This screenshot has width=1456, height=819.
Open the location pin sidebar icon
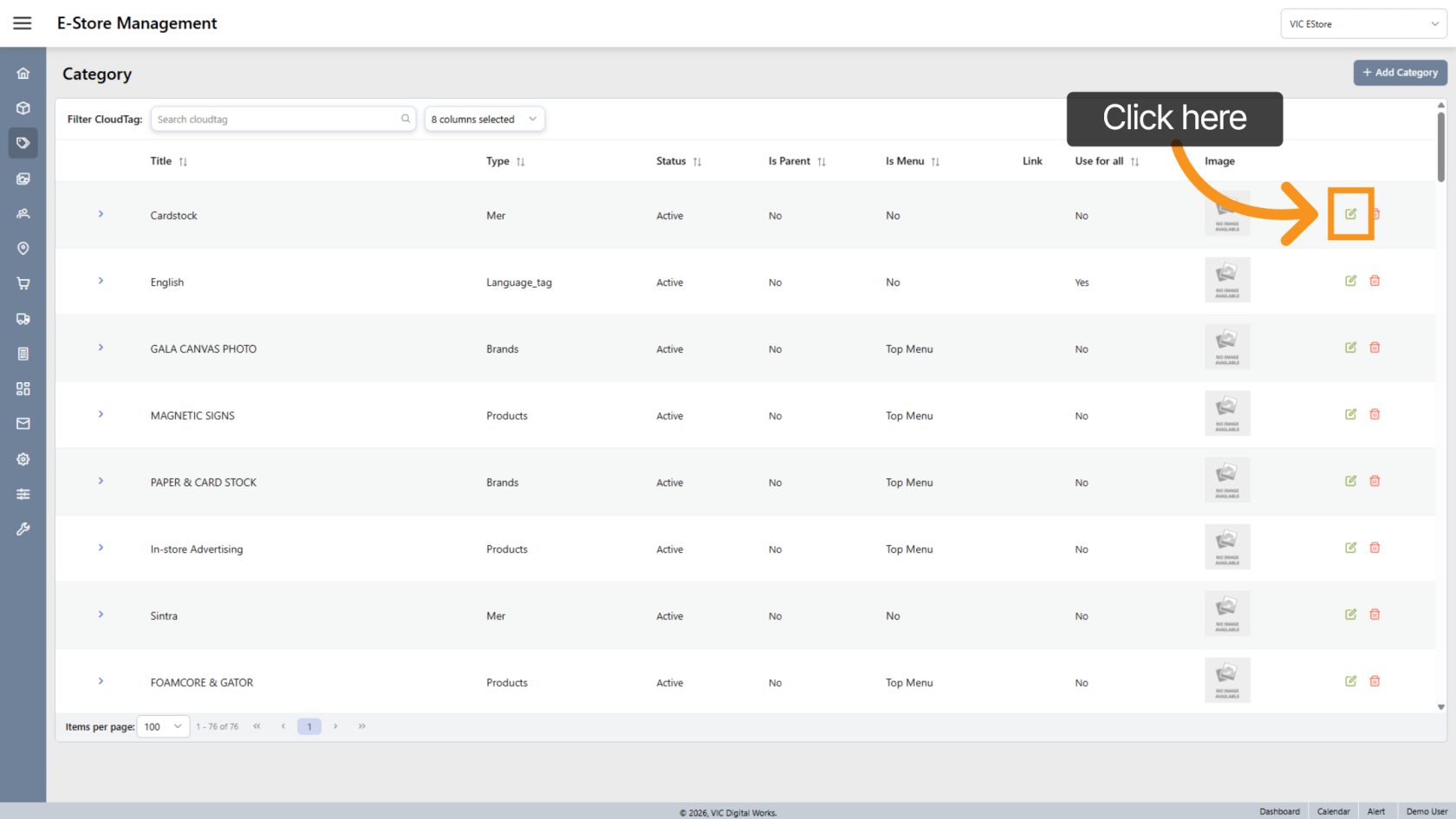(x=23, y=249)
